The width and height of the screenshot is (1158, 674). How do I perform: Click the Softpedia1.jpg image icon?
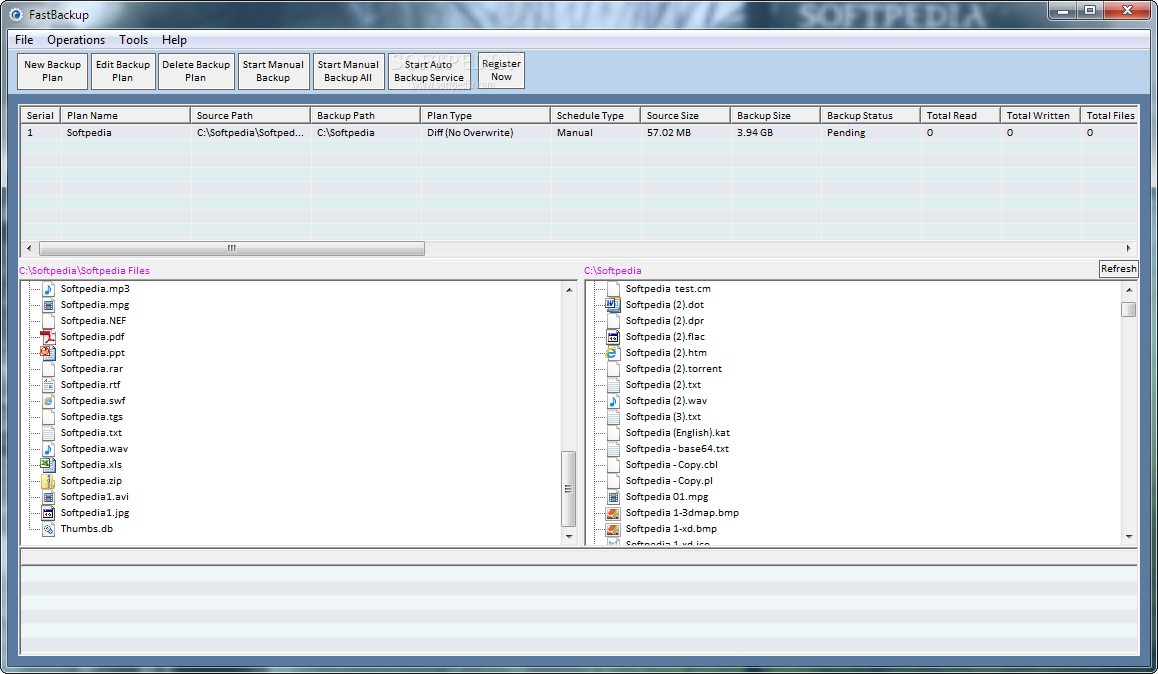click(x=48, y=513)
